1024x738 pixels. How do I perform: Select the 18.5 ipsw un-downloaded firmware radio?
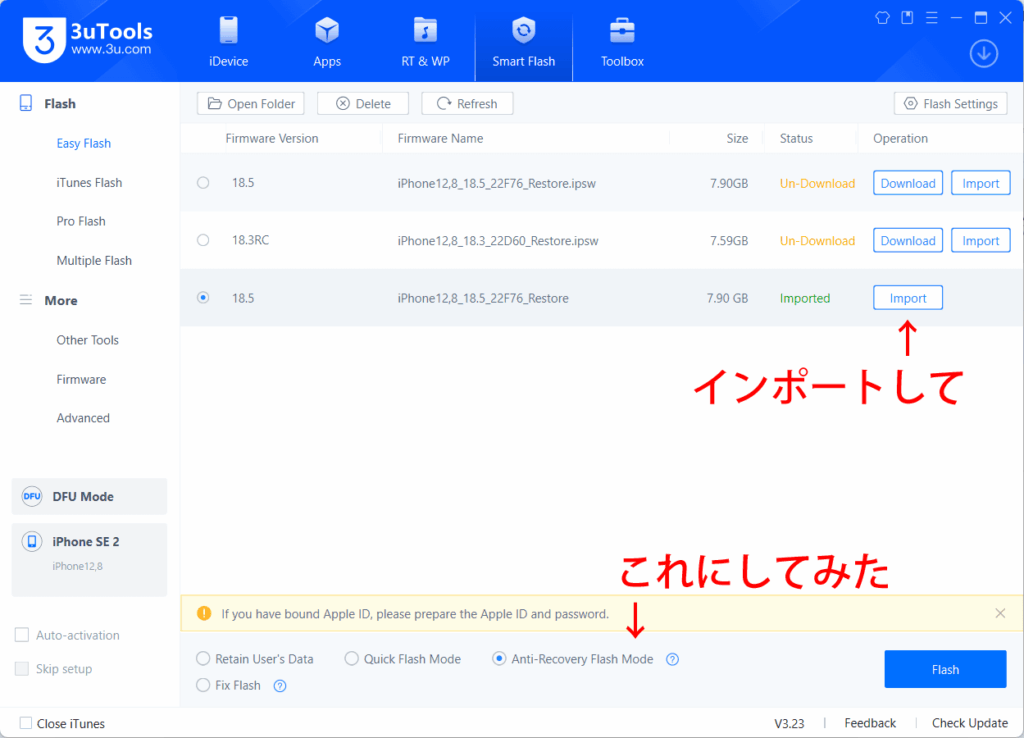click(x=203, y=183)
